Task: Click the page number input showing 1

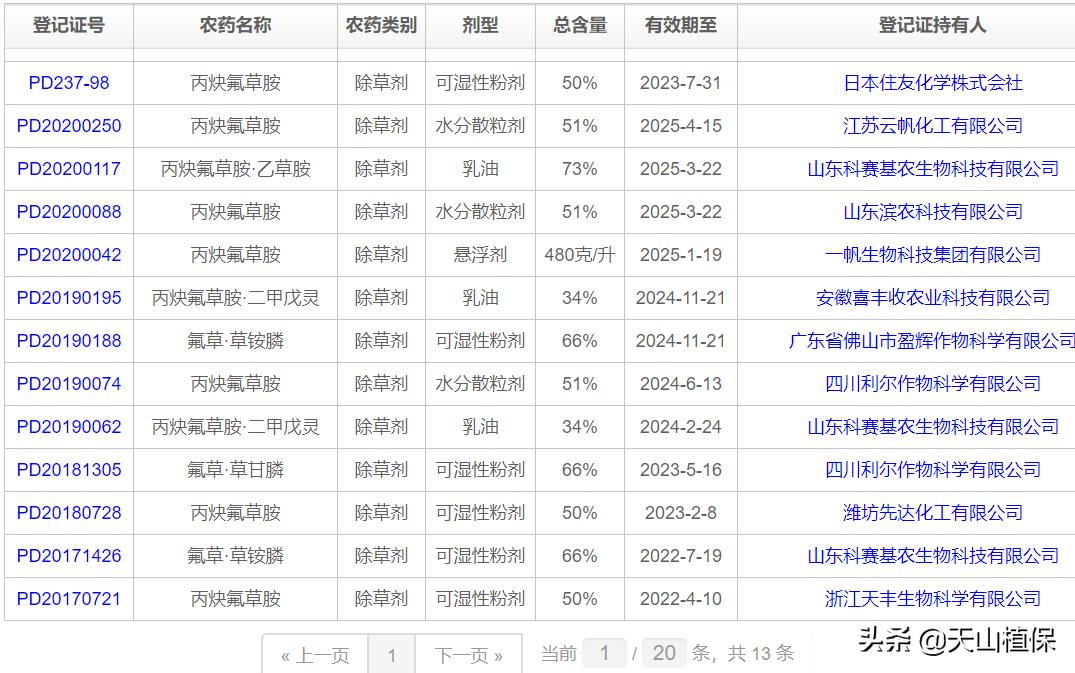Action: (x=393, y=652)
